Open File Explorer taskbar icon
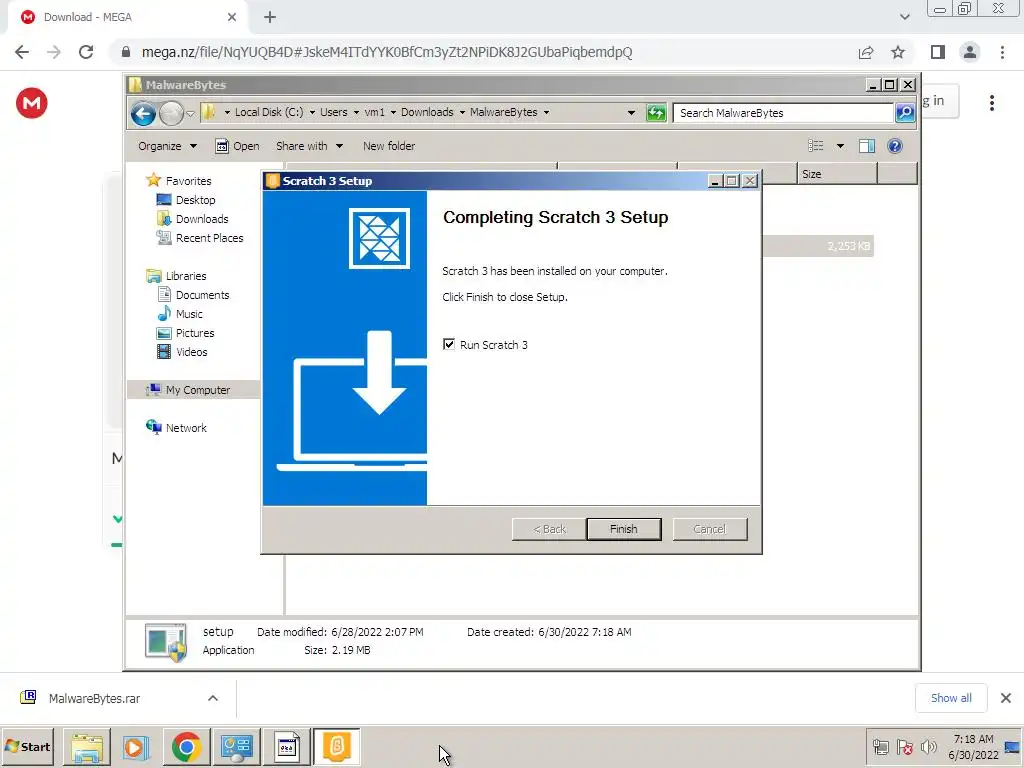Image resolution: width=1024 pixels, height=768 pixels. 87,746
